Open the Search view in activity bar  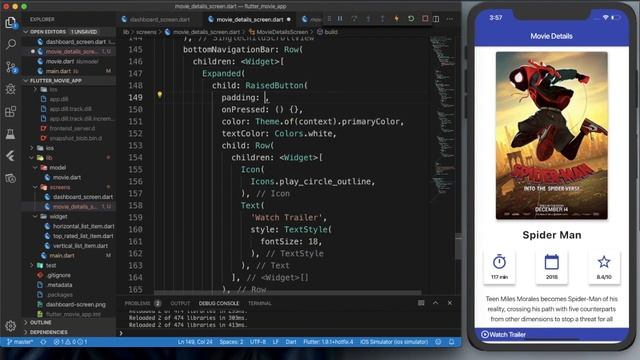coord(11,44)
